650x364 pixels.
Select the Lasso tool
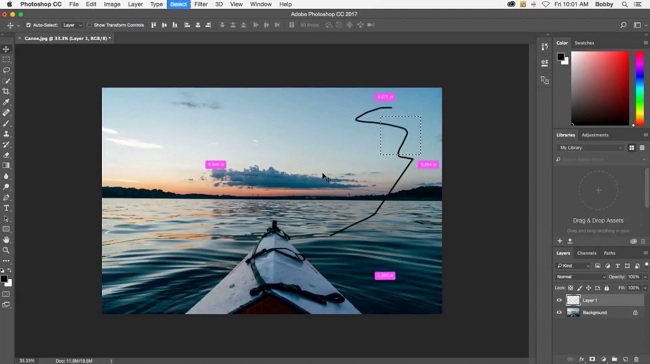6,70
